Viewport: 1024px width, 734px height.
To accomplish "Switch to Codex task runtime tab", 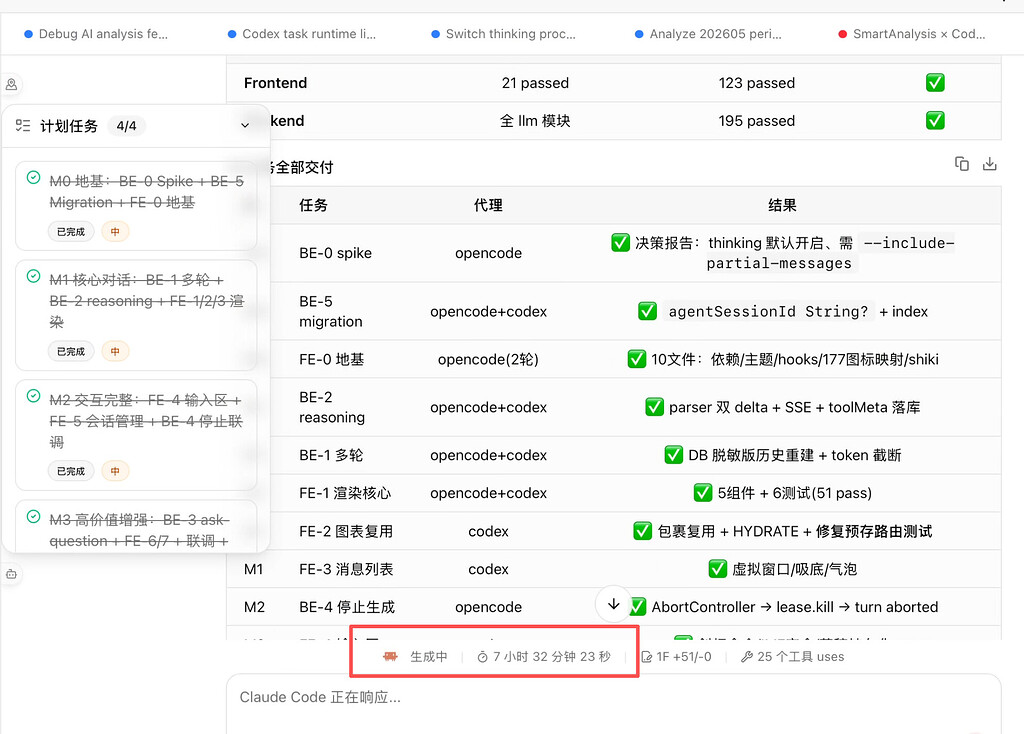I will click(302, 34).
